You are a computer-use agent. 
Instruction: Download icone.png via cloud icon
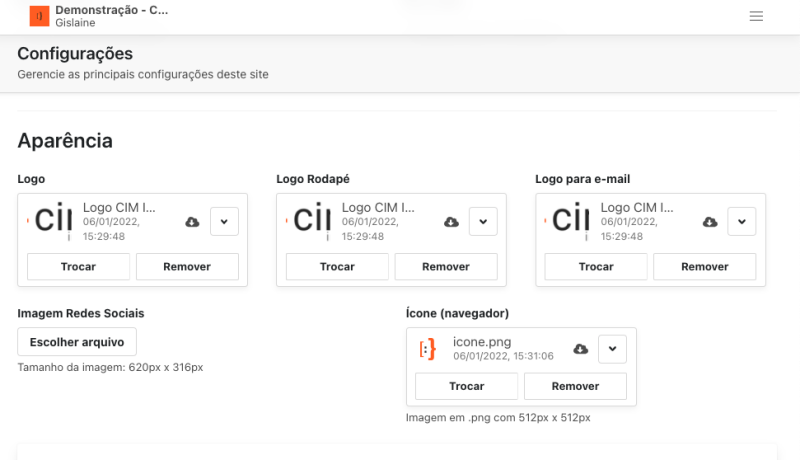pyautogui.click(x=580, y=348)
